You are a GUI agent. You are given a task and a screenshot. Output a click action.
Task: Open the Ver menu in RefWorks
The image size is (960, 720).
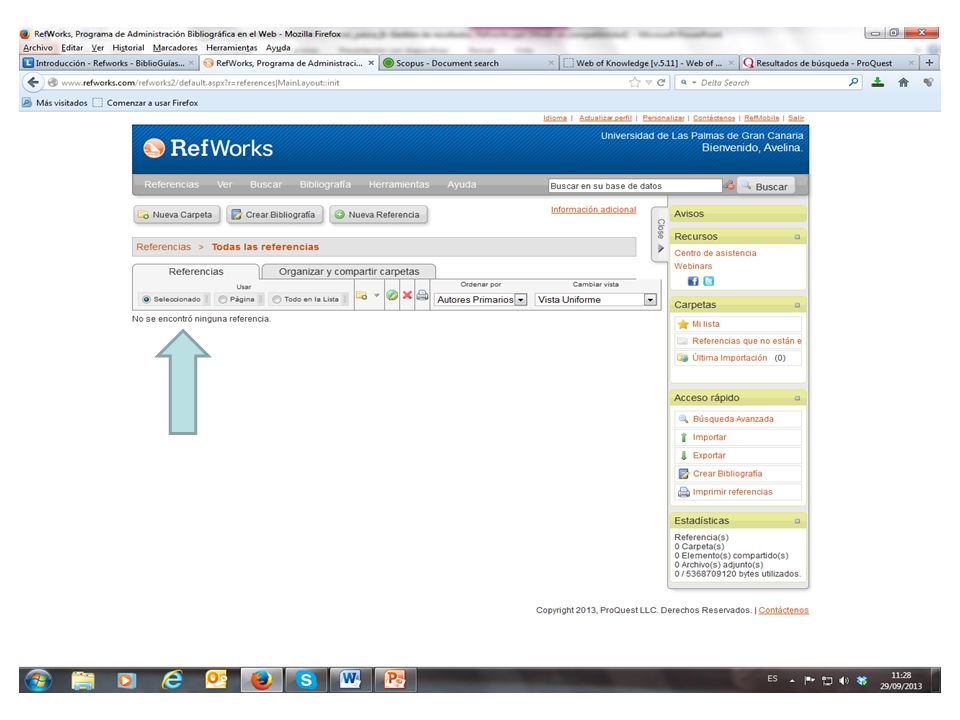tap(224, 184)
